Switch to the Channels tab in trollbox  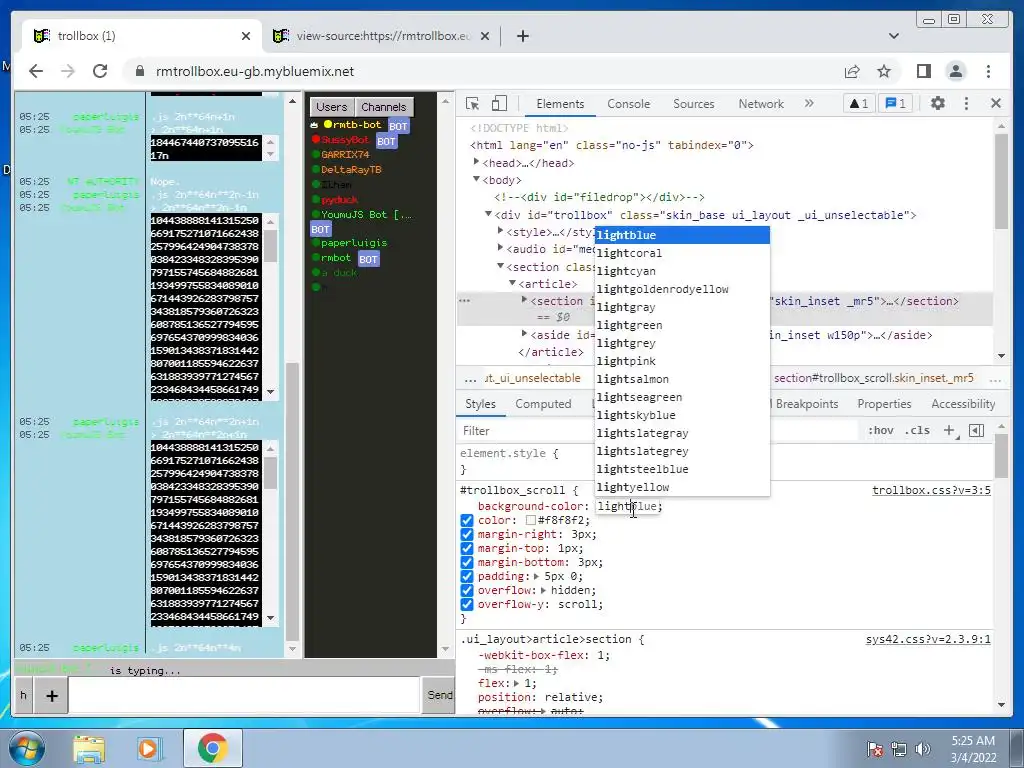pos(383,107)
